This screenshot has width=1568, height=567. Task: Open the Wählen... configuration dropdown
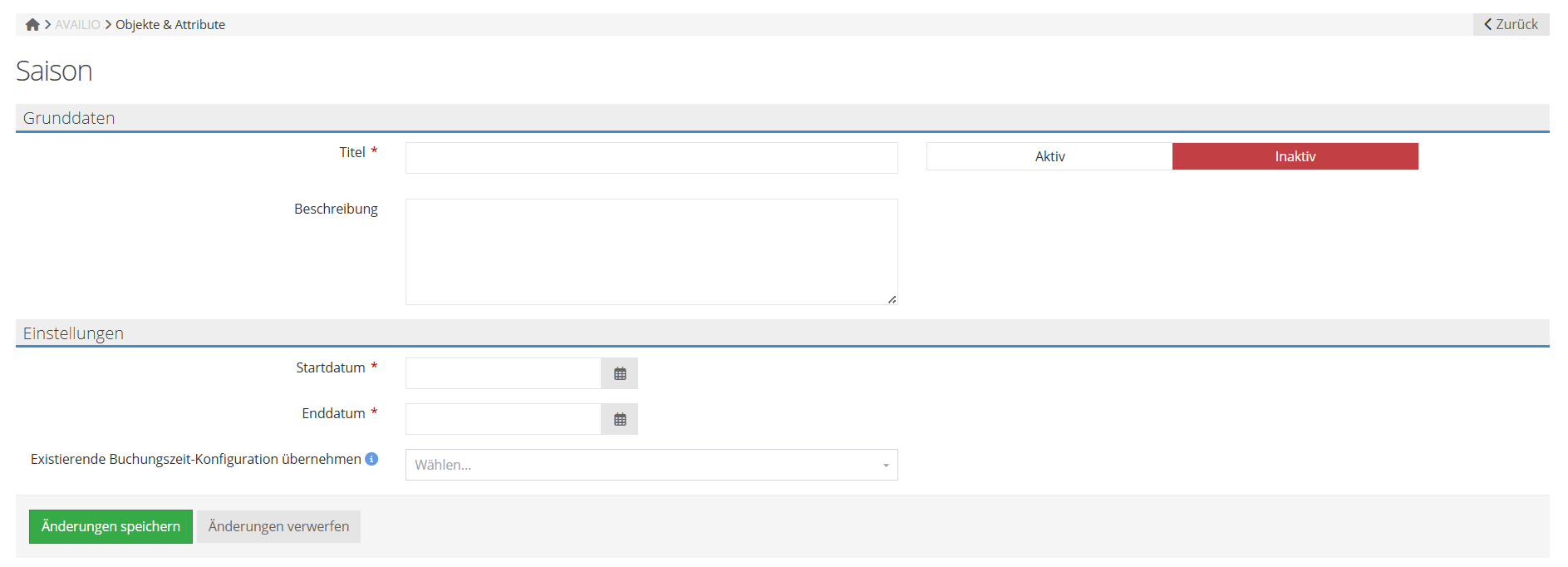640,465
